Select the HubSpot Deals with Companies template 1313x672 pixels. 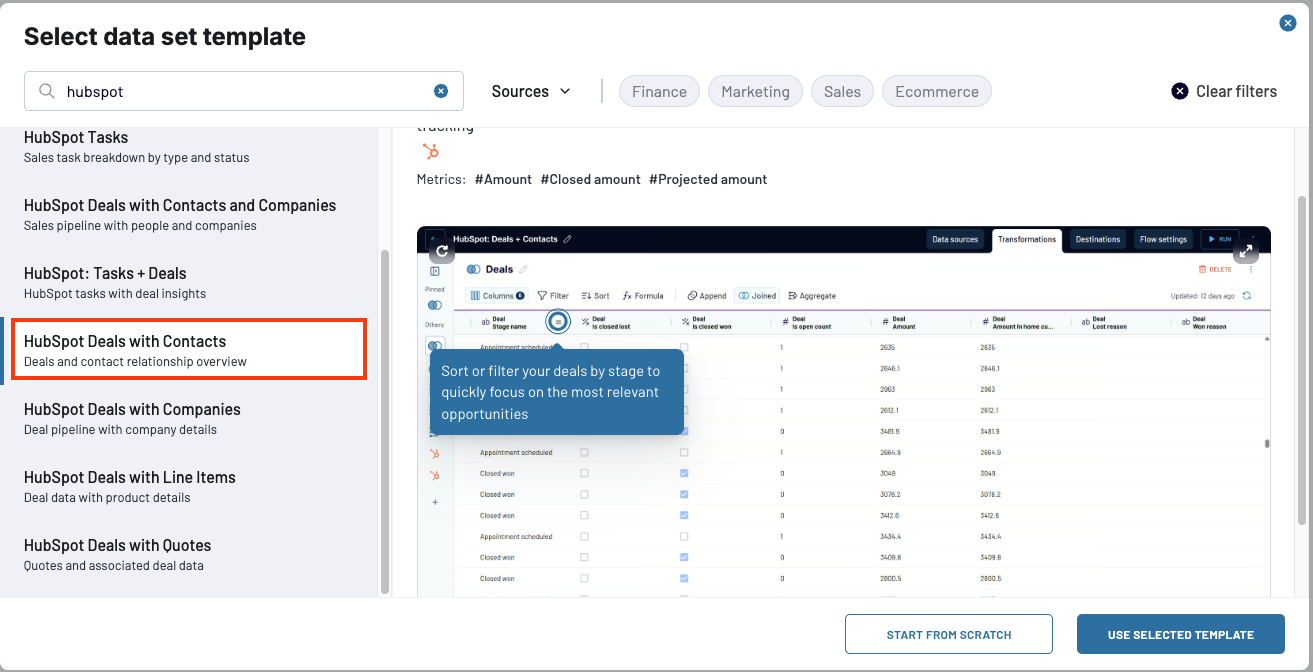coord(190,419)
